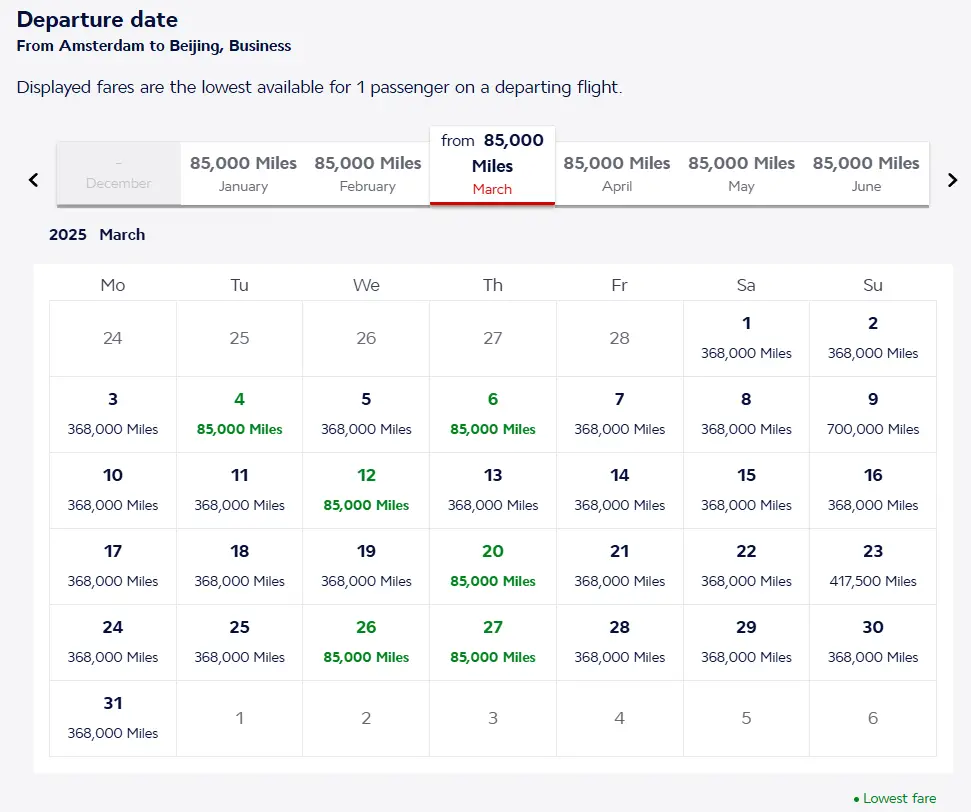Select Friday March 14 date cell

point(619,490)
